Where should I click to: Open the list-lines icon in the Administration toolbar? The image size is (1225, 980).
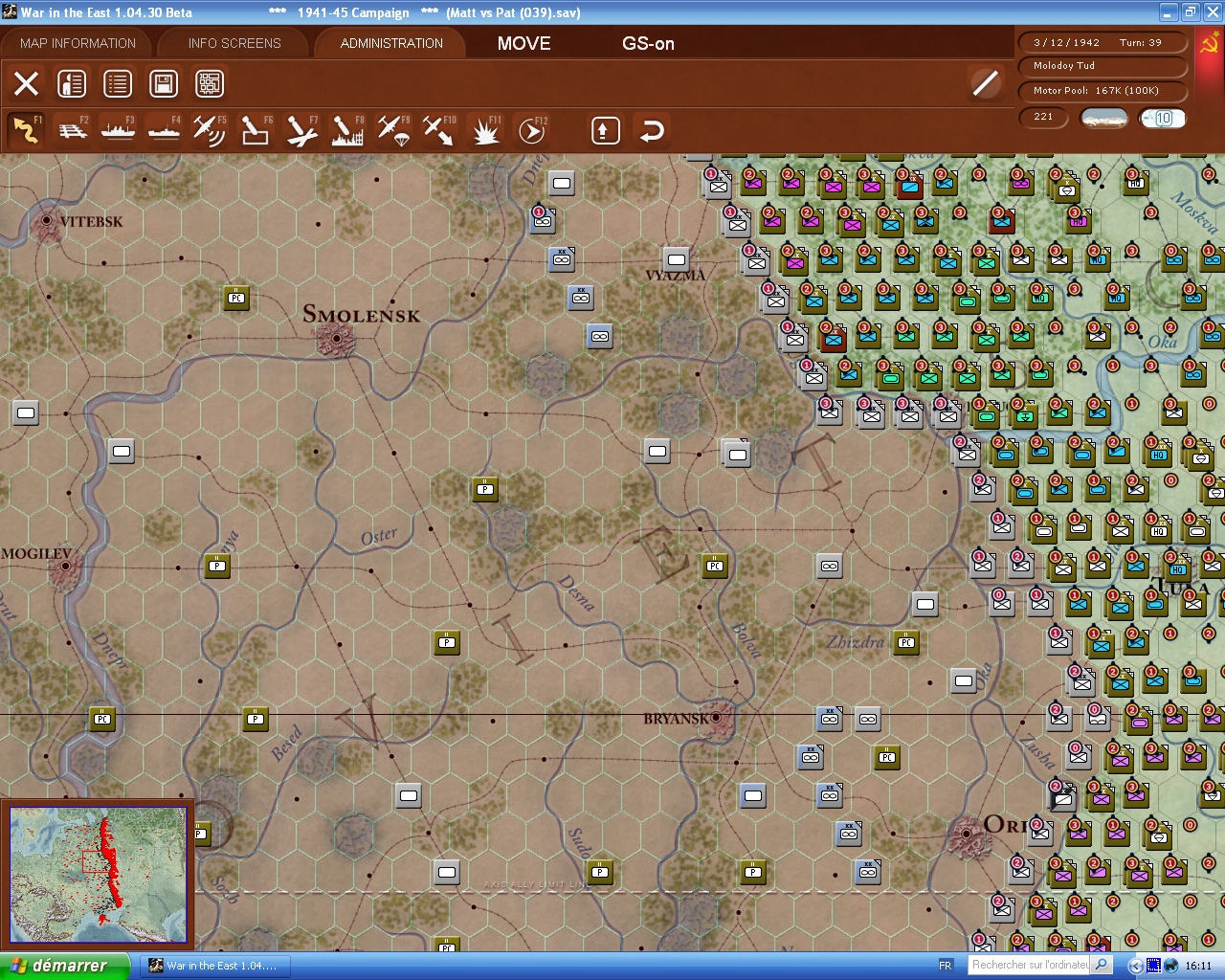pyautogui.click(x=118, y=83)
